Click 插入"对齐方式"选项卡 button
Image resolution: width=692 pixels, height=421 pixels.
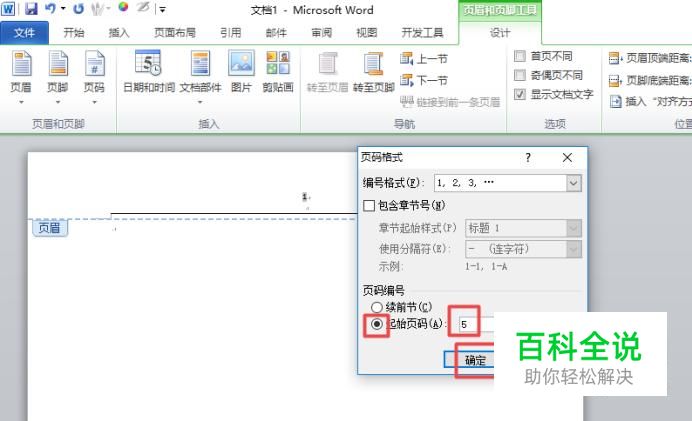651,102
